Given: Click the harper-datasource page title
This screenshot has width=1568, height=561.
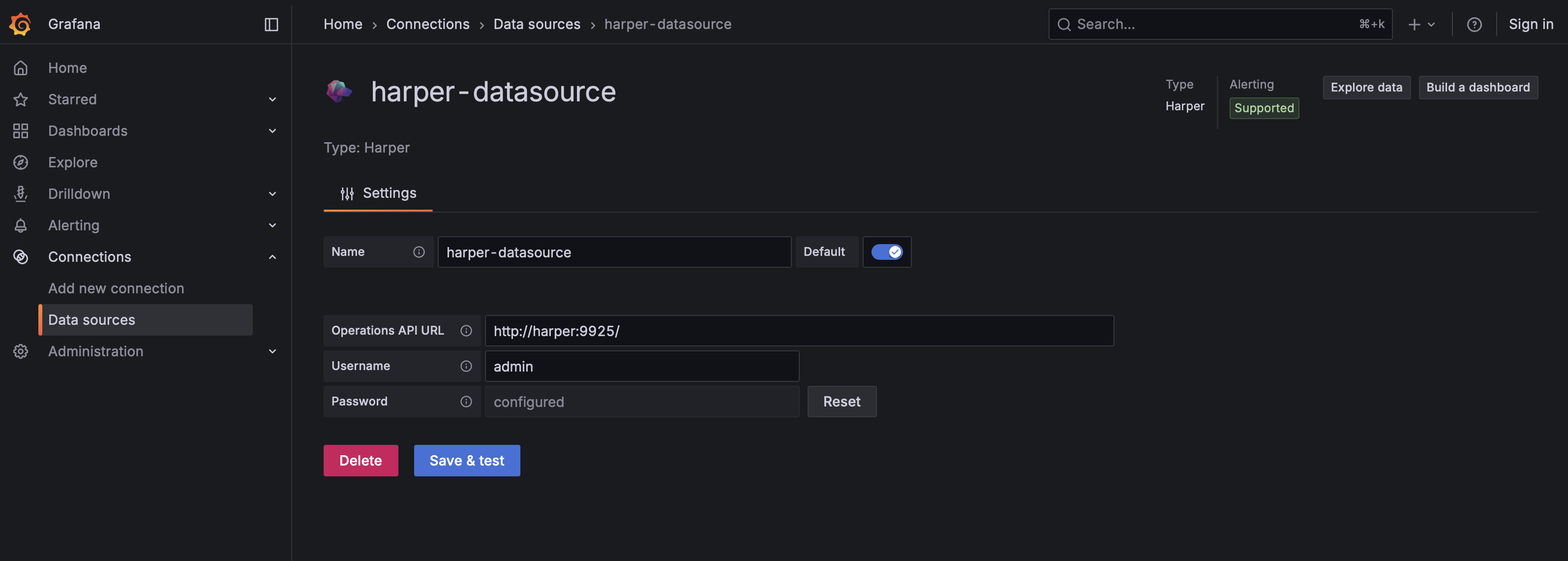Looking at the screenshot, I should coord(493,92).
